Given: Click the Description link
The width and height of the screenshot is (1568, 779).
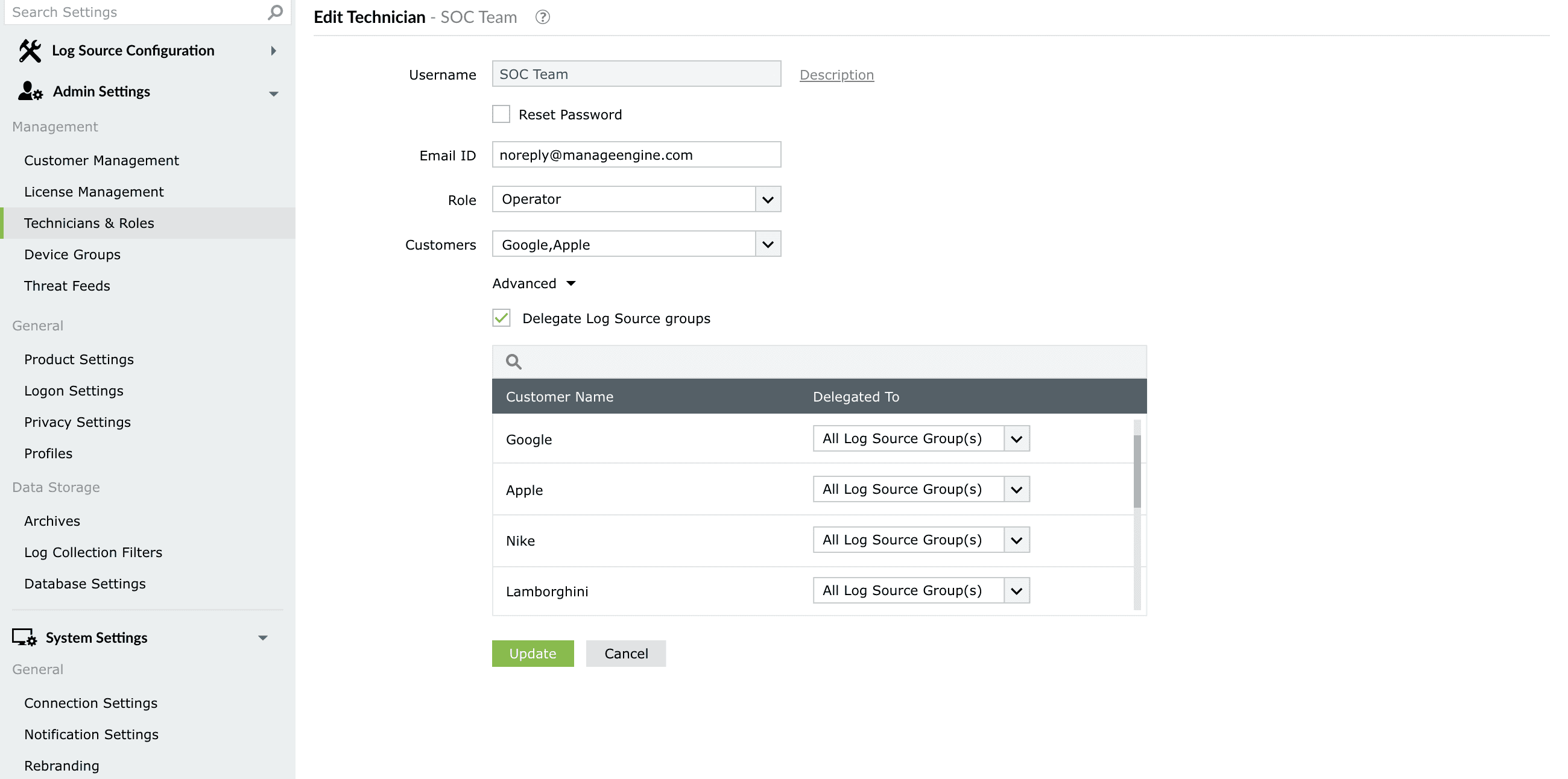Looking at the screenshot, I should 836,75.
